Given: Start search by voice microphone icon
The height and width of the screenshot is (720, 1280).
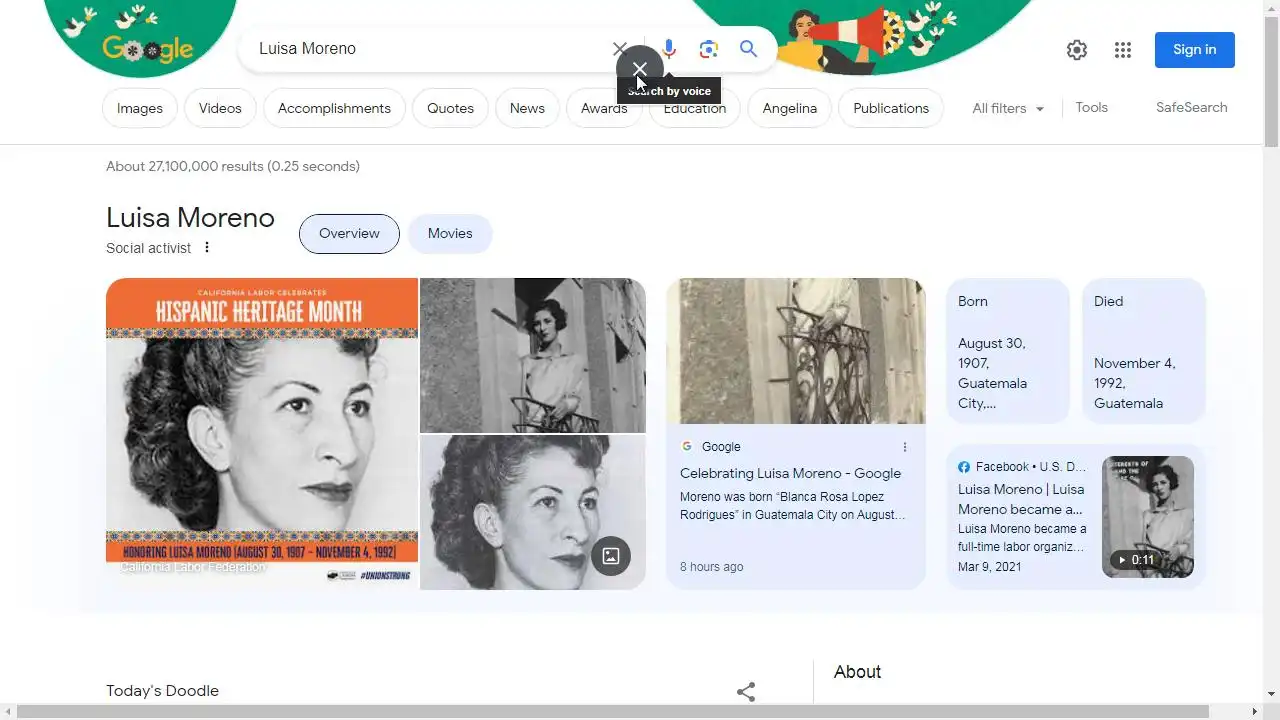Looking at the screenshot, I should [669, 48].
